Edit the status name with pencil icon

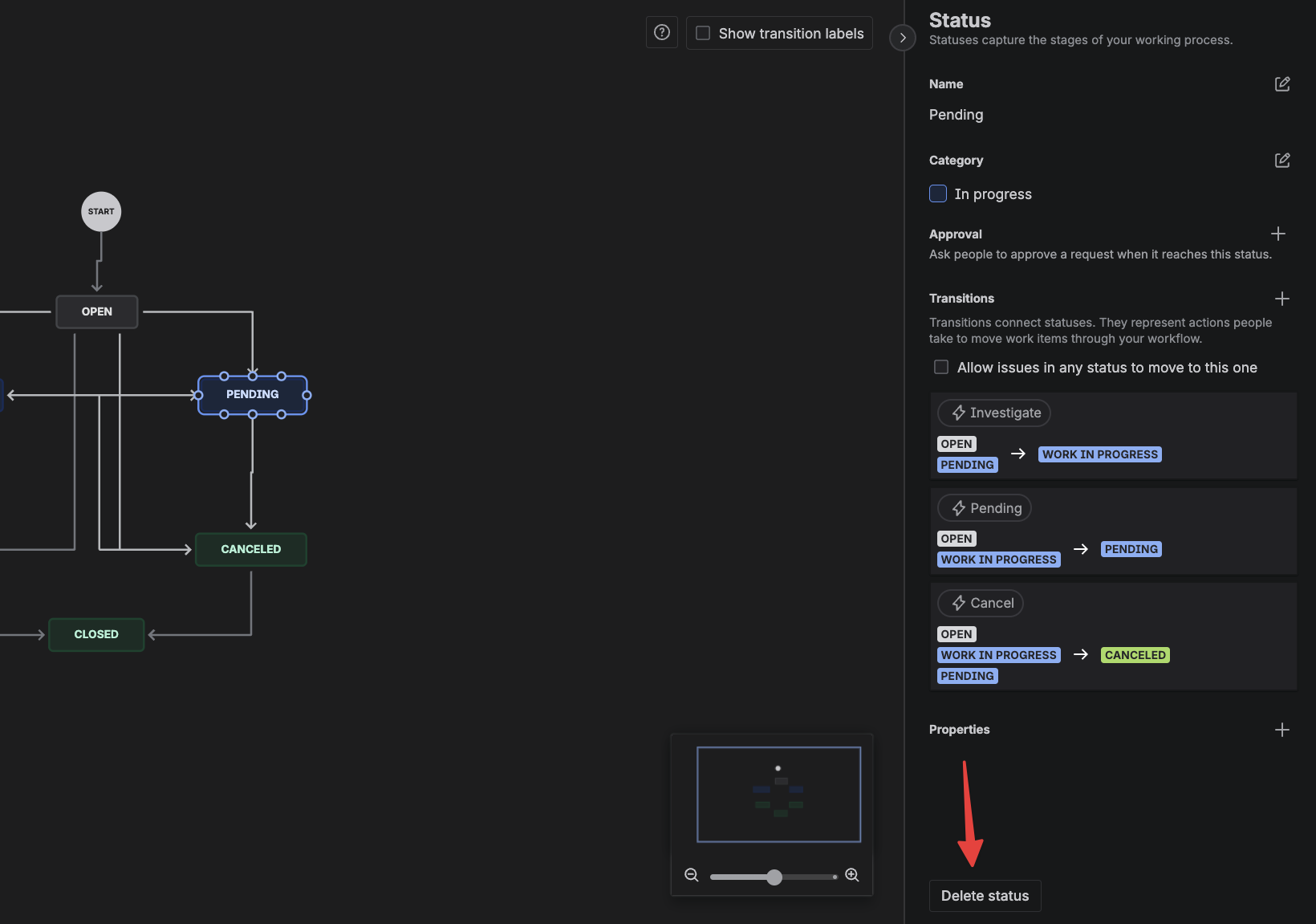(x=1282, y=84)
